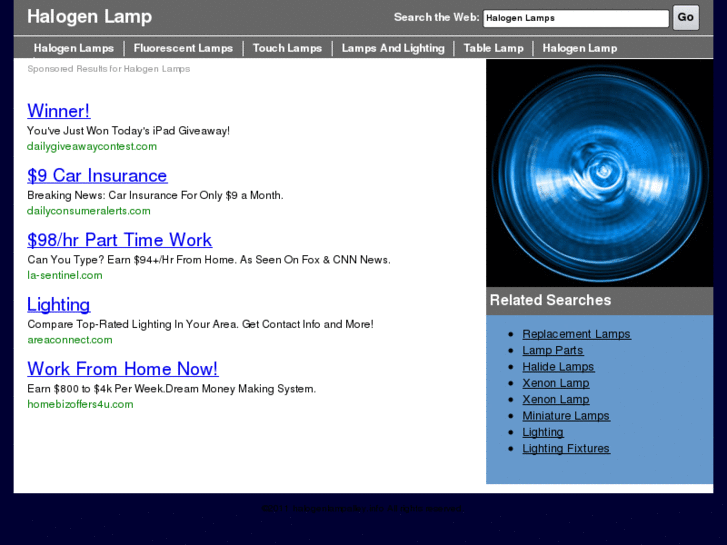
Task: Go to Lamps And Lighting in nav bar
Action: point(393,48)
